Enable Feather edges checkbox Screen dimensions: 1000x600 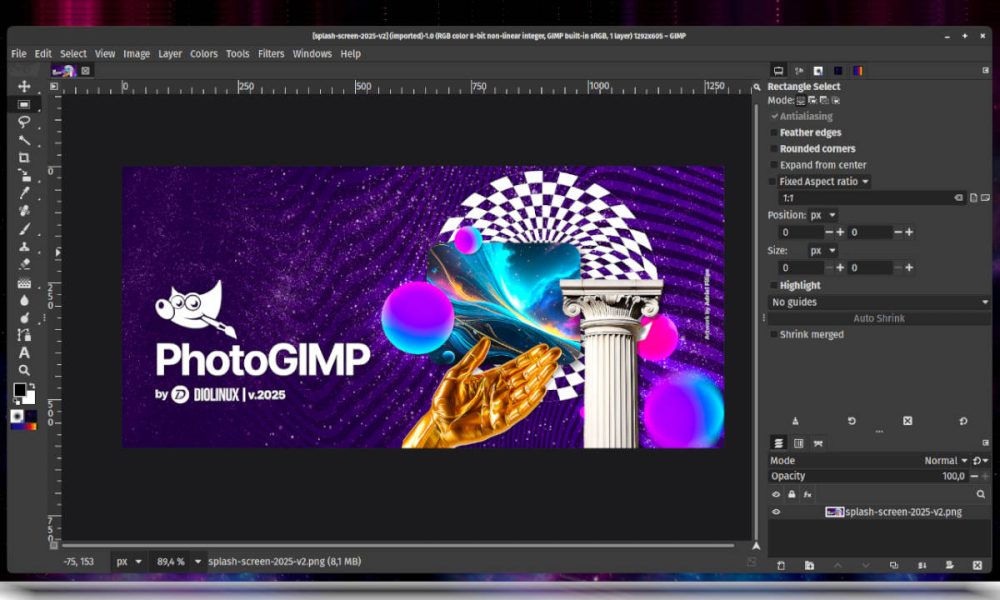(774, 133)
